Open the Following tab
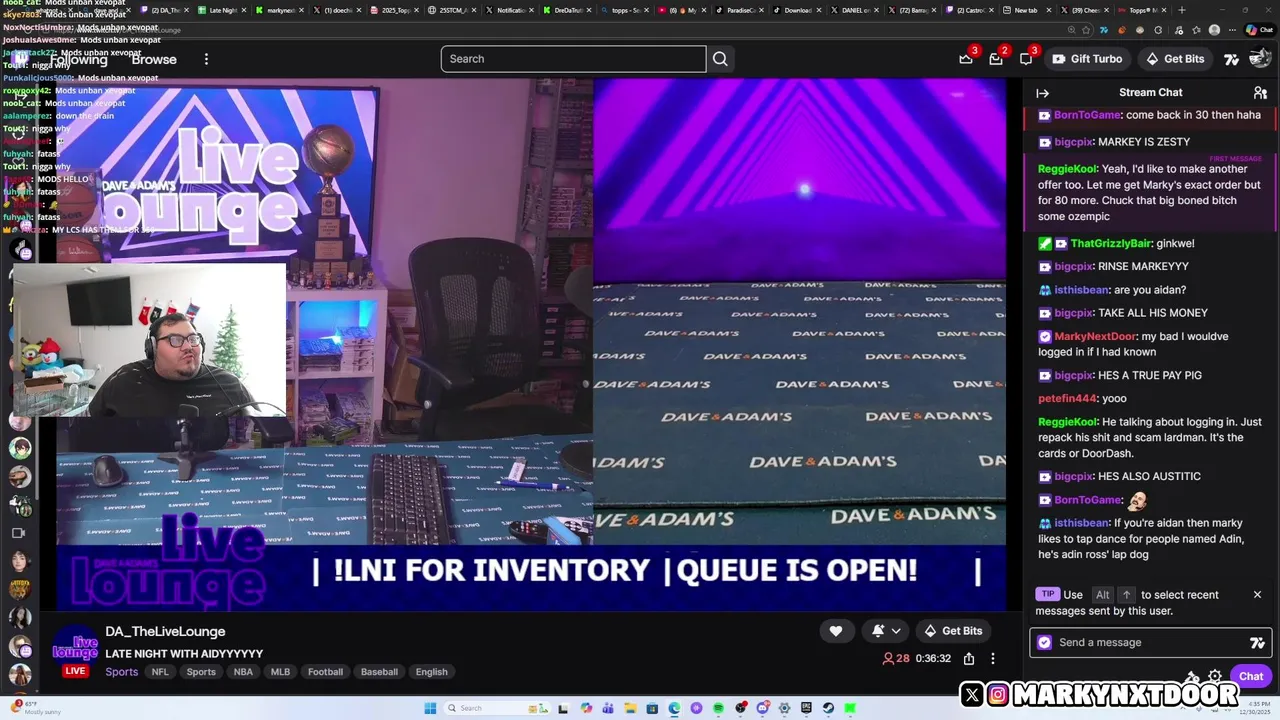 click(x=78, y=59)
